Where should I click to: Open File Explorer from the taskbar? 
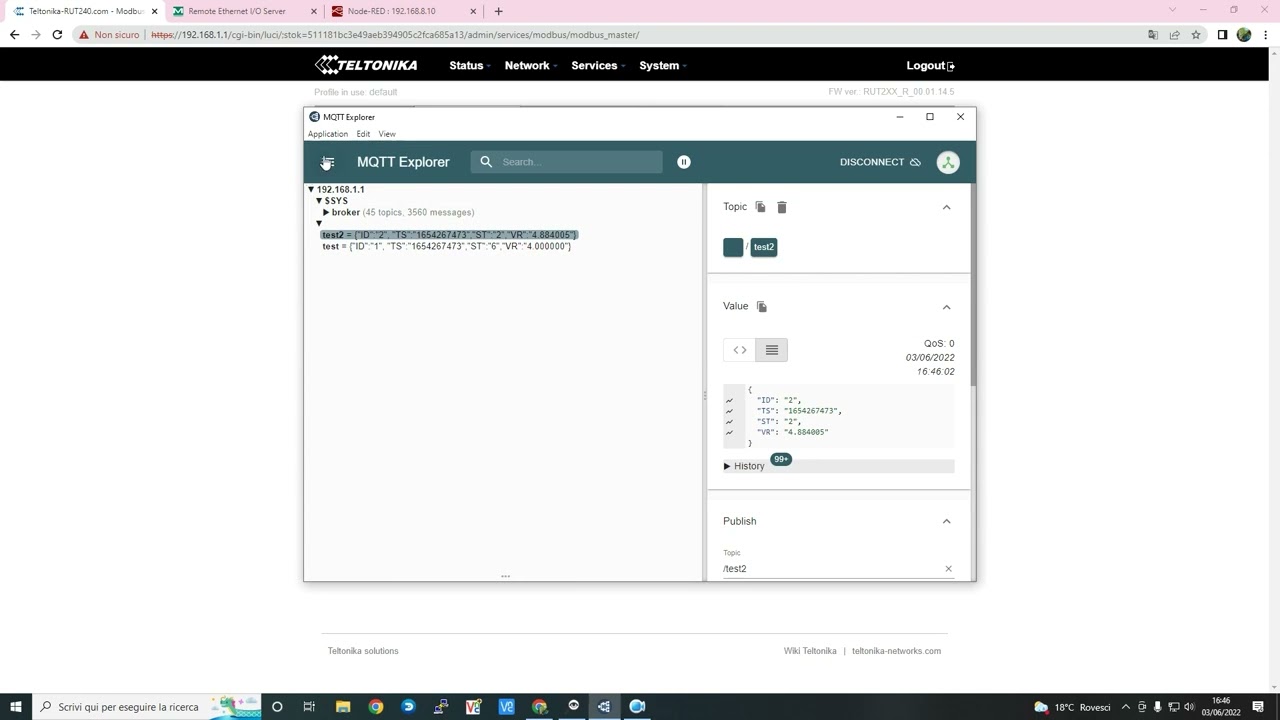(343, 707)
